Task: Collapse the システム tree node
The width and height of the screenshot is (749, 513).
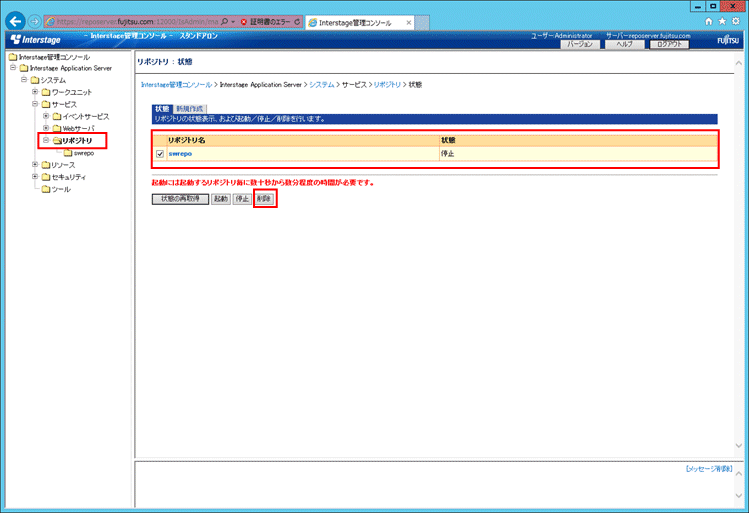Action: tap(24, 79)
